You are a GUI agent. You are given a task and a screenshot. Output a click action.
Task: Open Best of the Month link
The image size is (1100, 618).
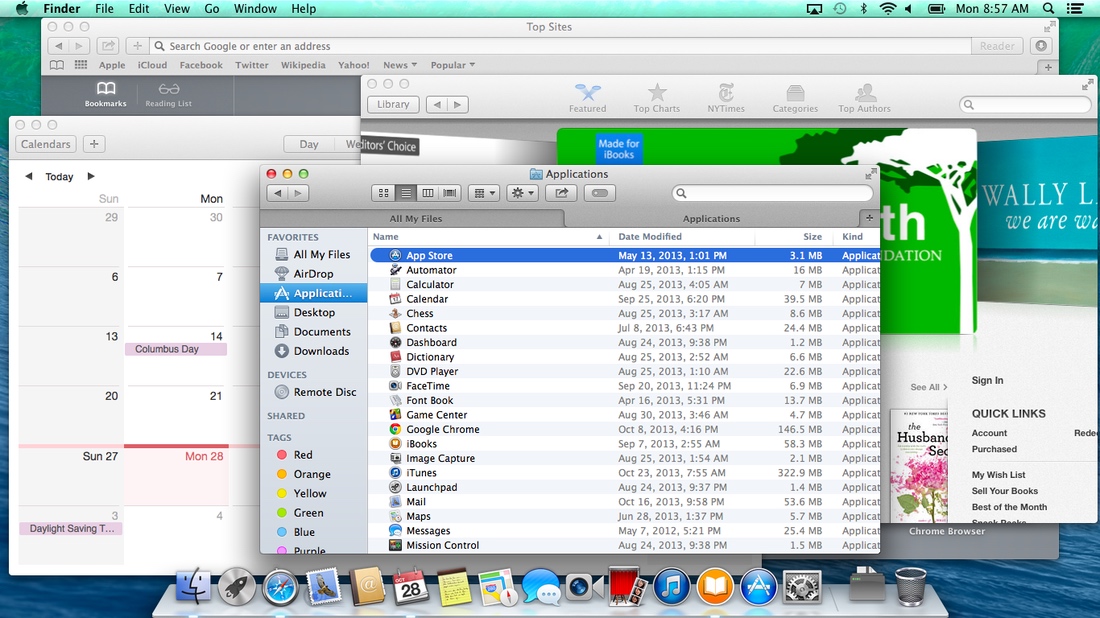click(x=1009, y=507)
